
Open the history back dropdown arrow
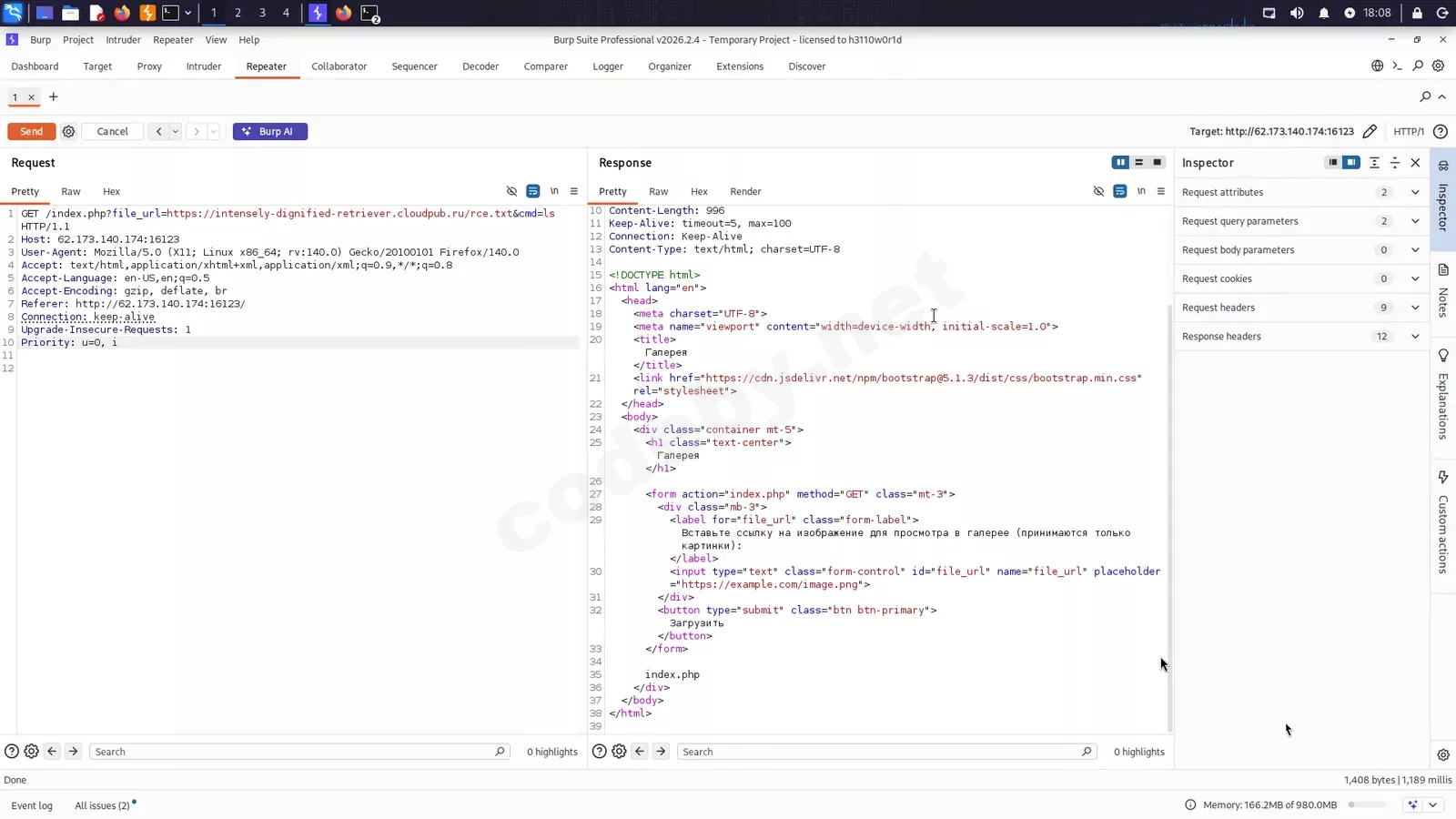[x=176, y=131]
